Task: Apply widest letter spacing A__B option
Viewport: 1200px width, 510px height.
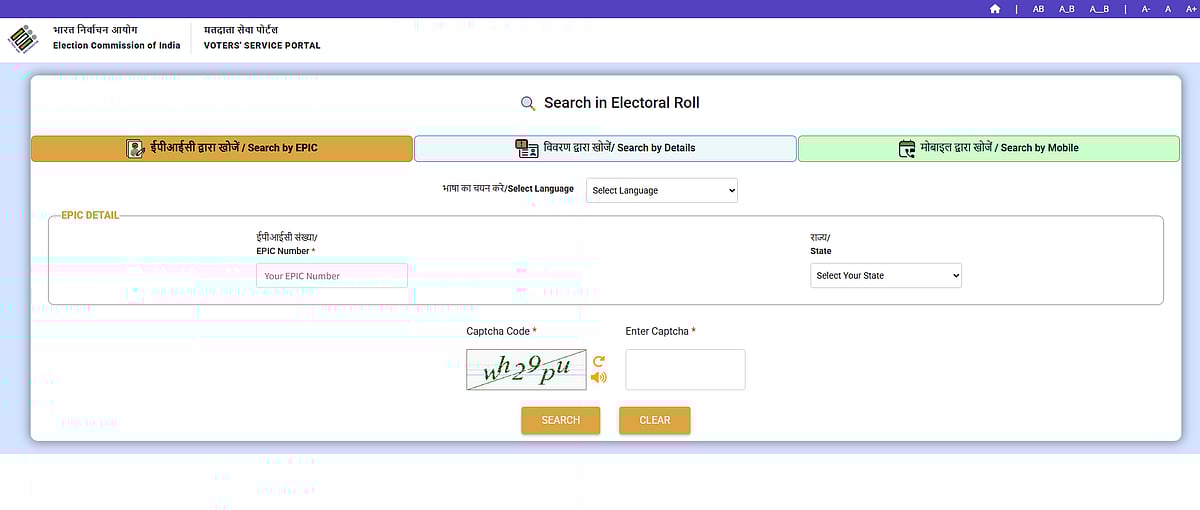Action: click(1099, 9)
